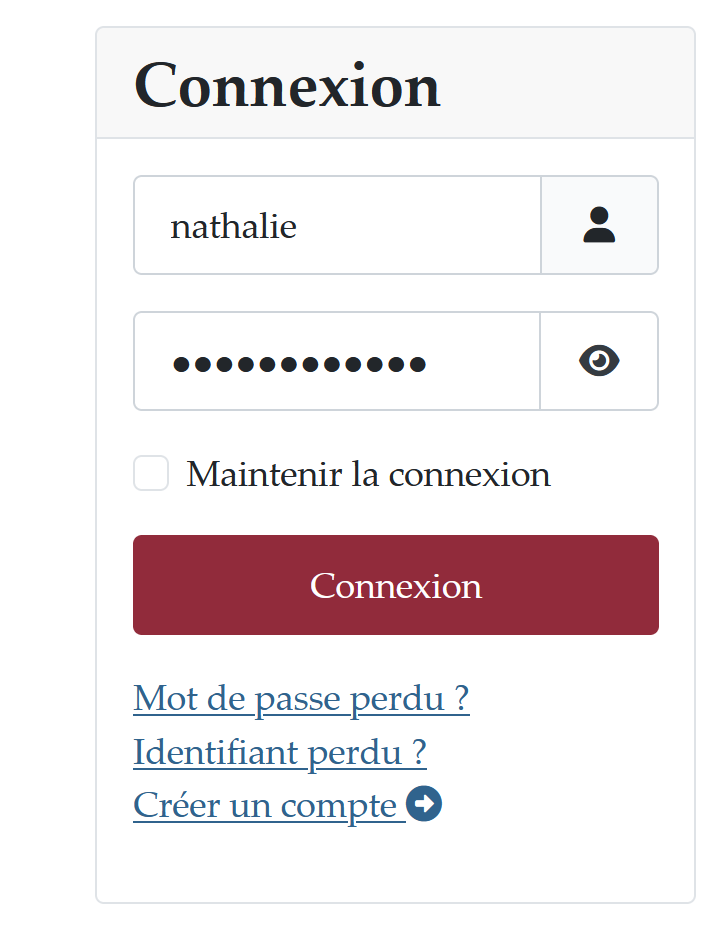Click the empty area right of nathalie text

pyautogui.click(x=430, y=225)
